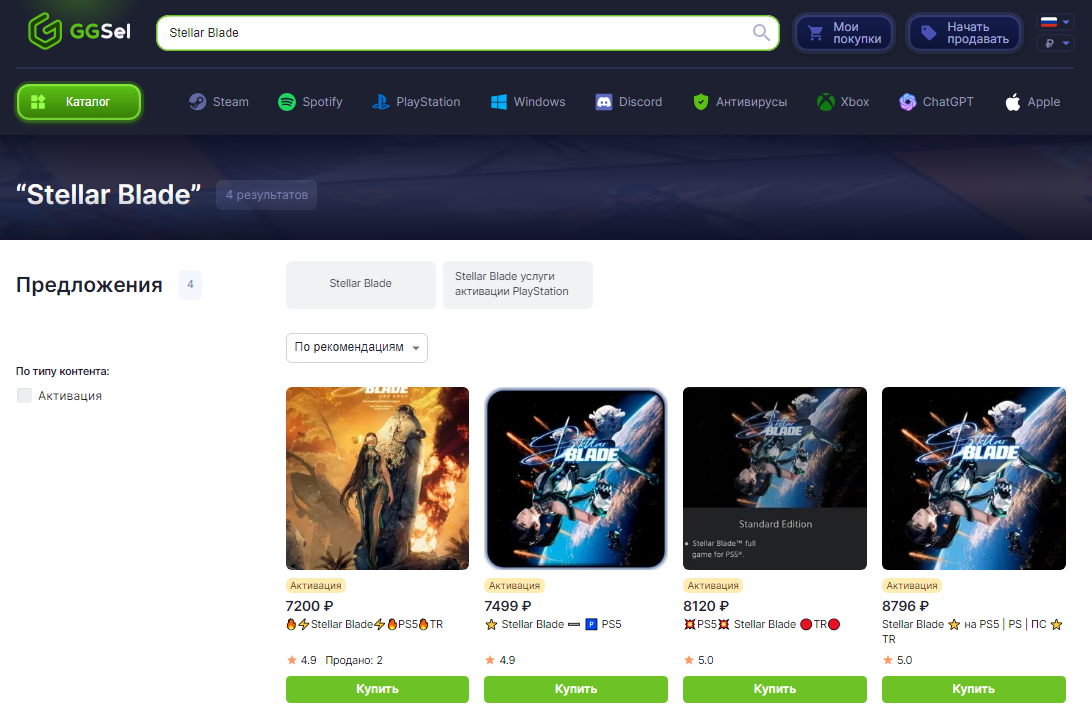Screen dimensions: 1092x715
Task: Select the Stellar Blade filter chip
Action: (361, 284)
